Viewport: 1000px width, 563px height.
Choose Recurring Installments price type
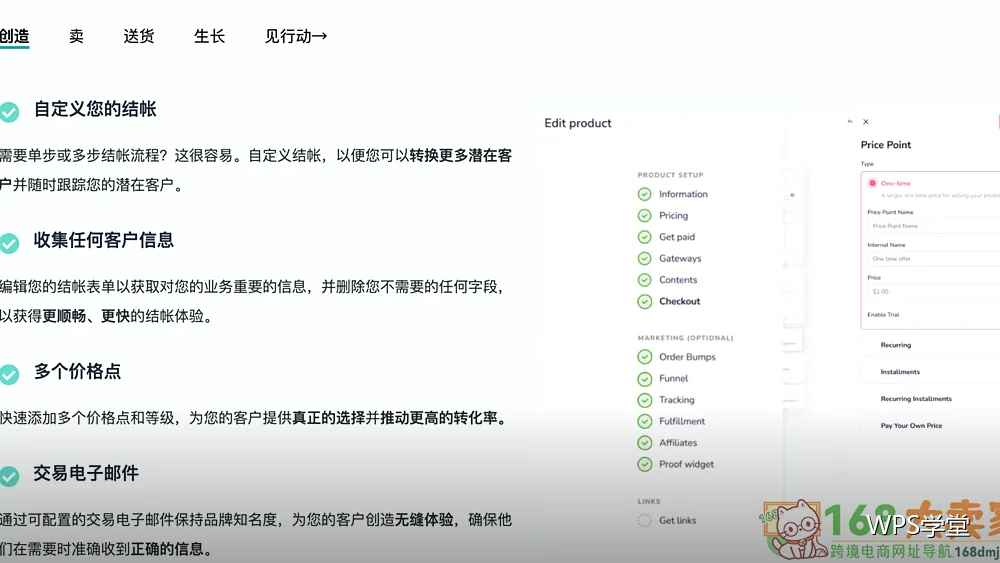coord(916,398)
